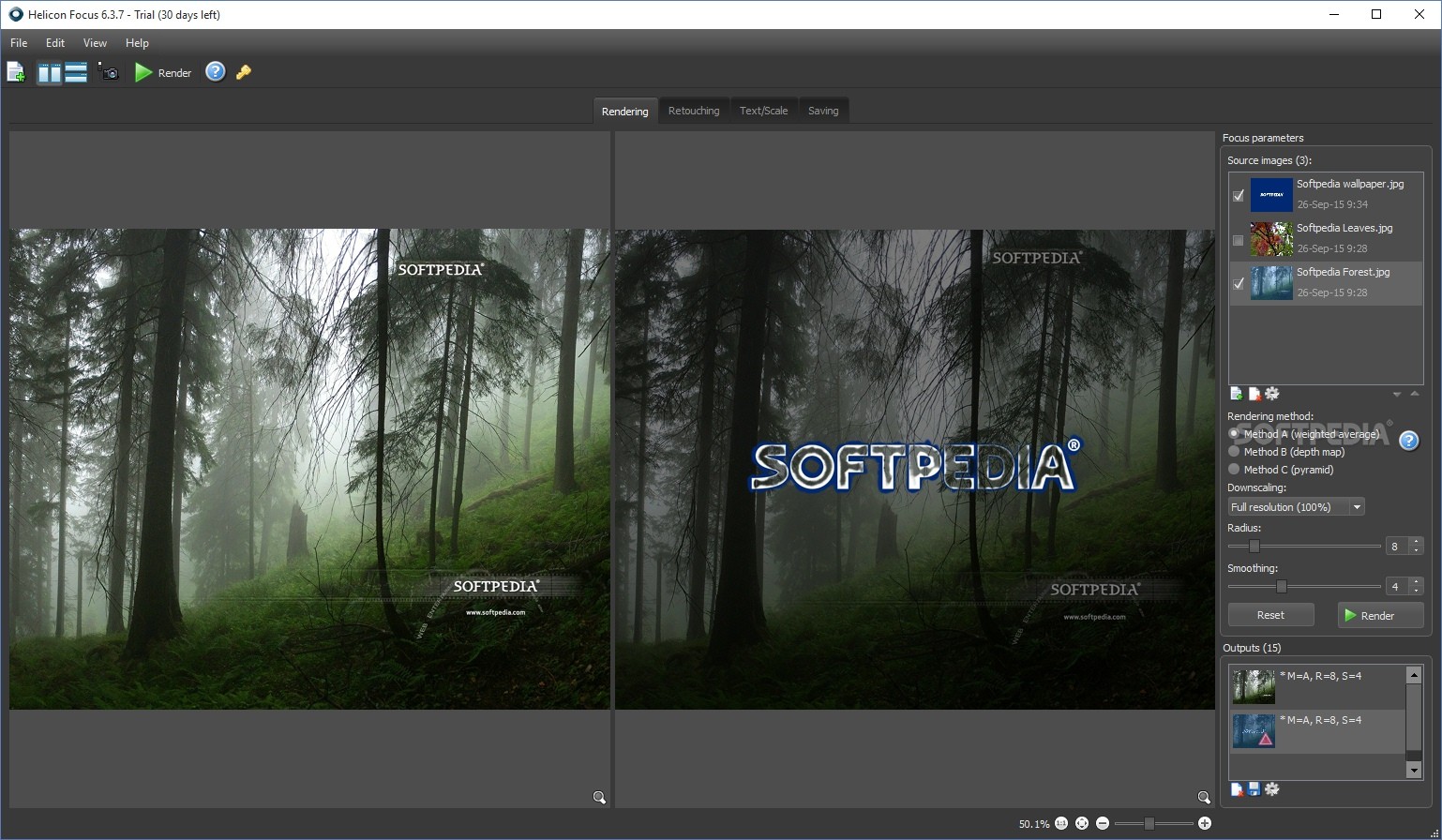Viewport: 1442px width, 840px height.
Task: Open the Downscaling resolution dropdown
Action: 1296,507
